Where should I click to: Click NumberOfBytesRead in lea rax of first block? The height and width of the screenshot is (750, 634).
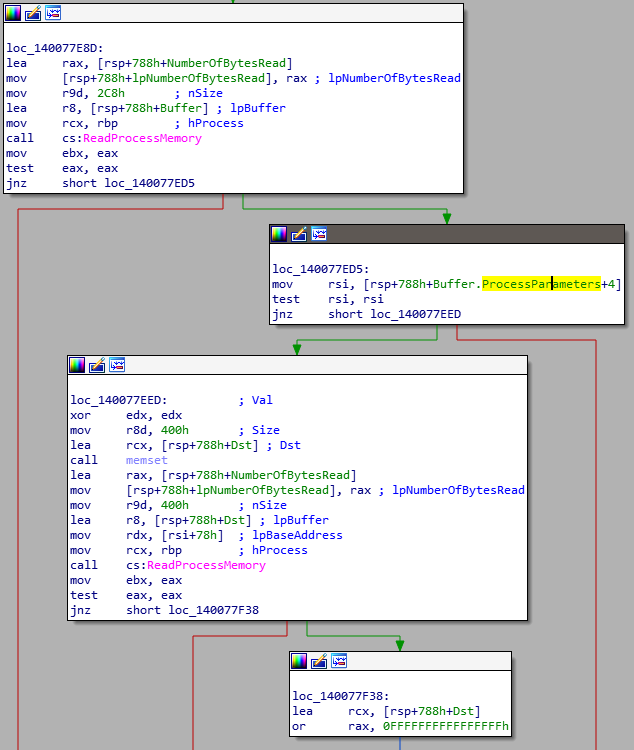pyautogui.click(x=227, y=63)
